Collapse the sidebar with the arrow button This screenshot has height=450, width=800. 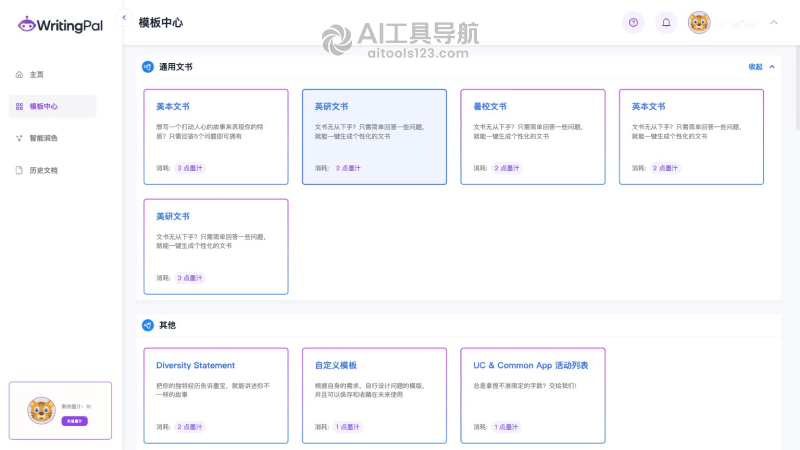124,17
